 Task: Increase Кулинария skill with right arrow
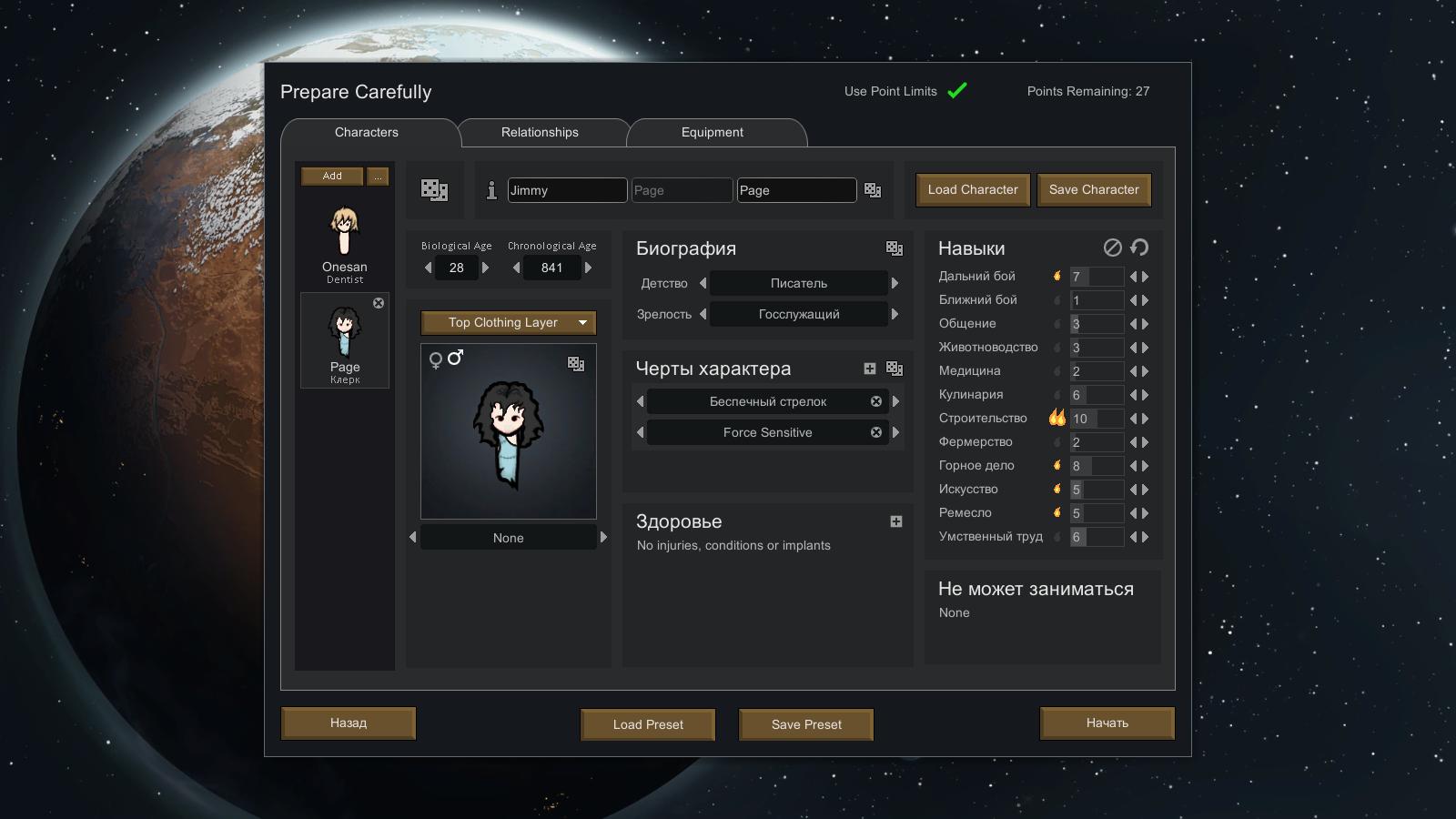[x=1146, y=394]
